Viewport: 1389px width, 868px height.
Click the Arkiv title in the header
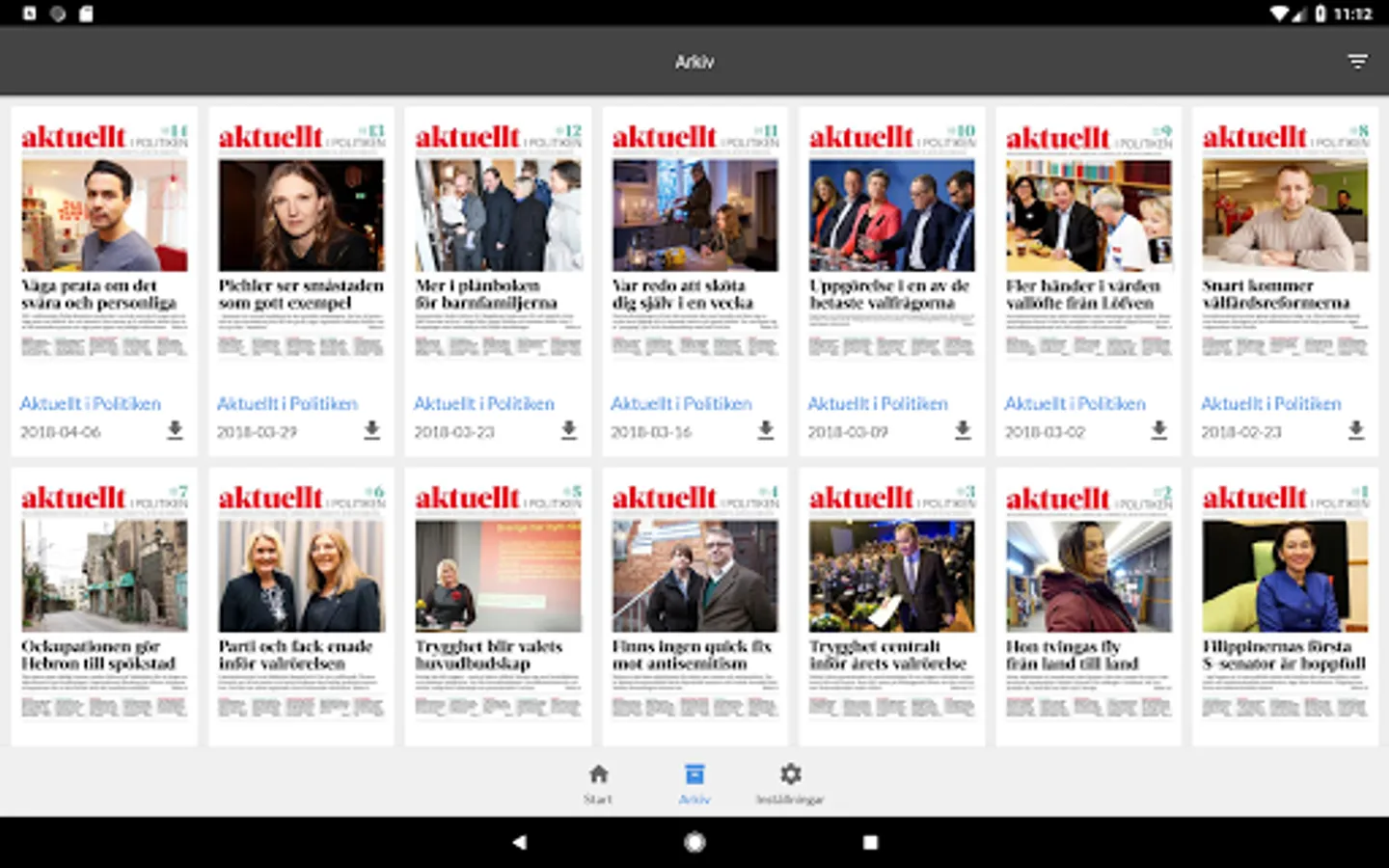click(x=694, y=62)
